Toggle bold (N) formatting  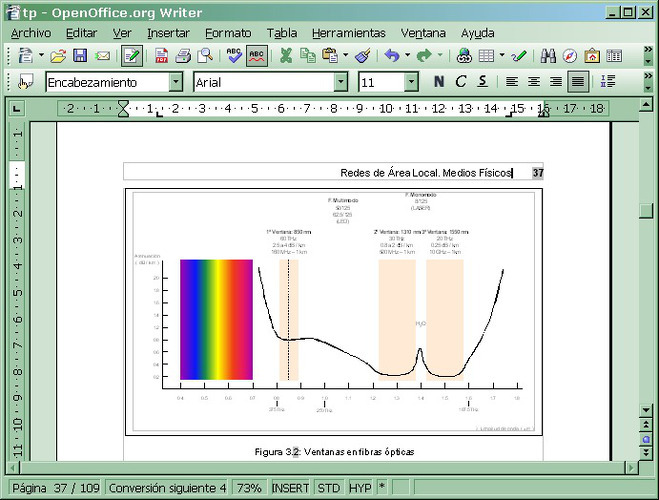(439, 82)
